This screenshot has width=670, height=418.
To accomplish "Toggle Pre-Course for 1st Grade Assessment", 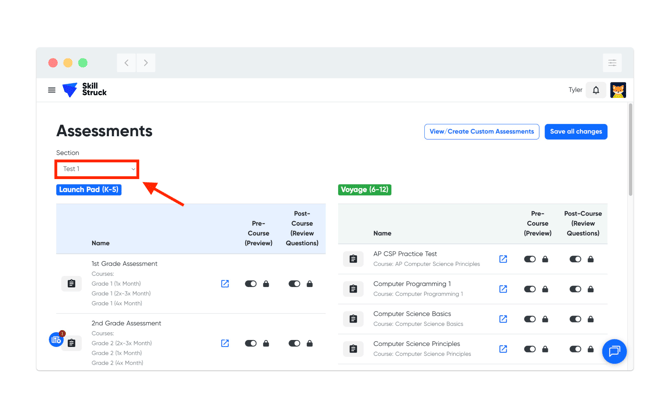I will 251,284.
